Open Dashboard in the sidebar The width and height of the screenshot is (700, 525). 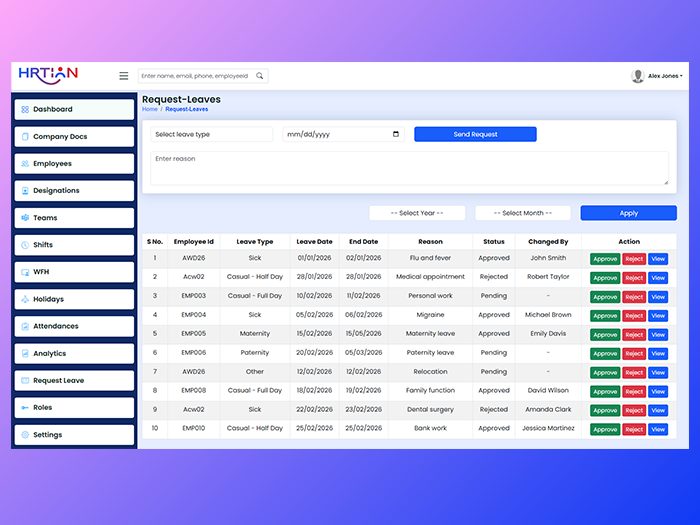(74, 109)
